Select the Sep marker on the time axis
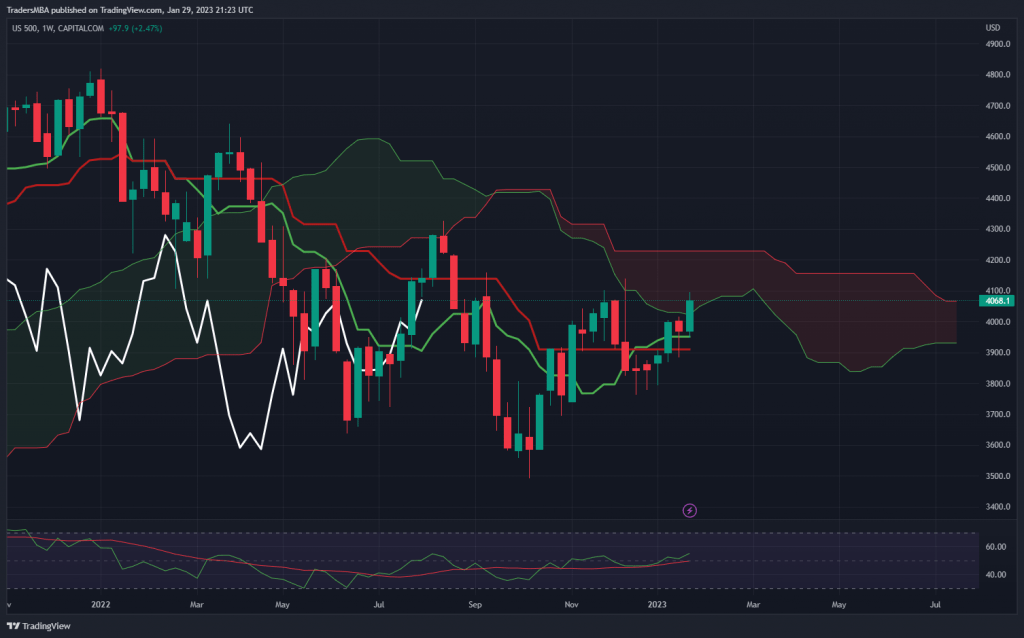 tap(476, 605)
